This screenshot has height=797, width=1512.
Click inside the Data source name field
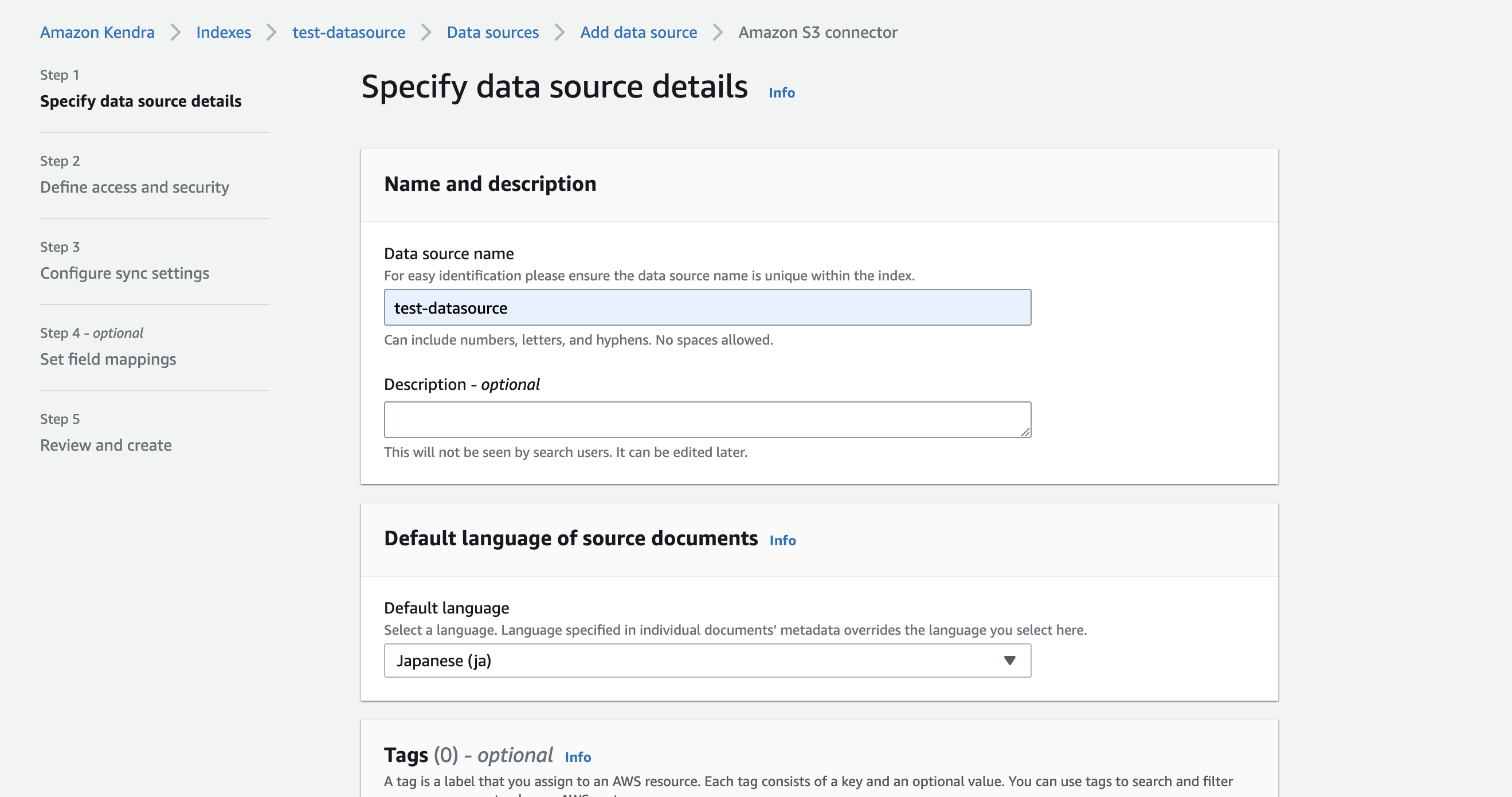click(707, 308)
